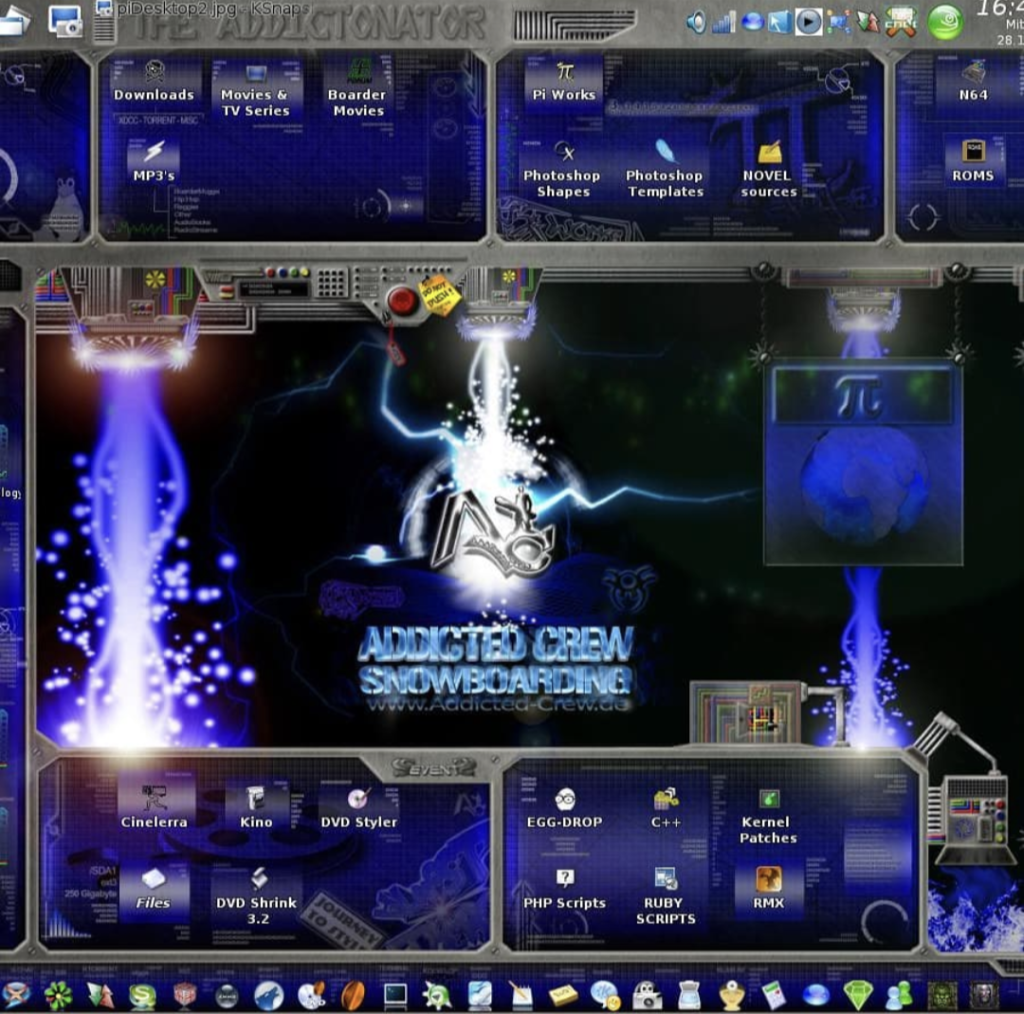The image size is (1024, 1014).
Task: Open the blue signal bars tray icon
Action: pos(724,22)
